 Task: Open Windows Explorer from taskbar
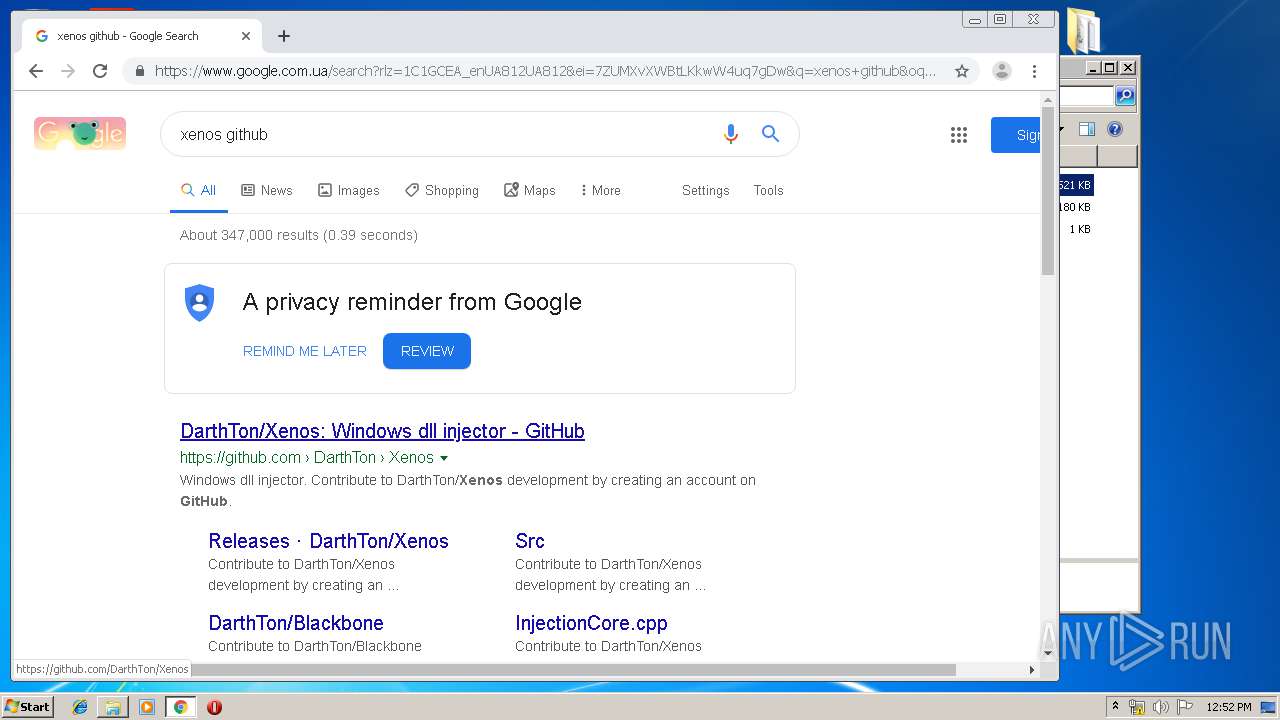pos(113,707)
